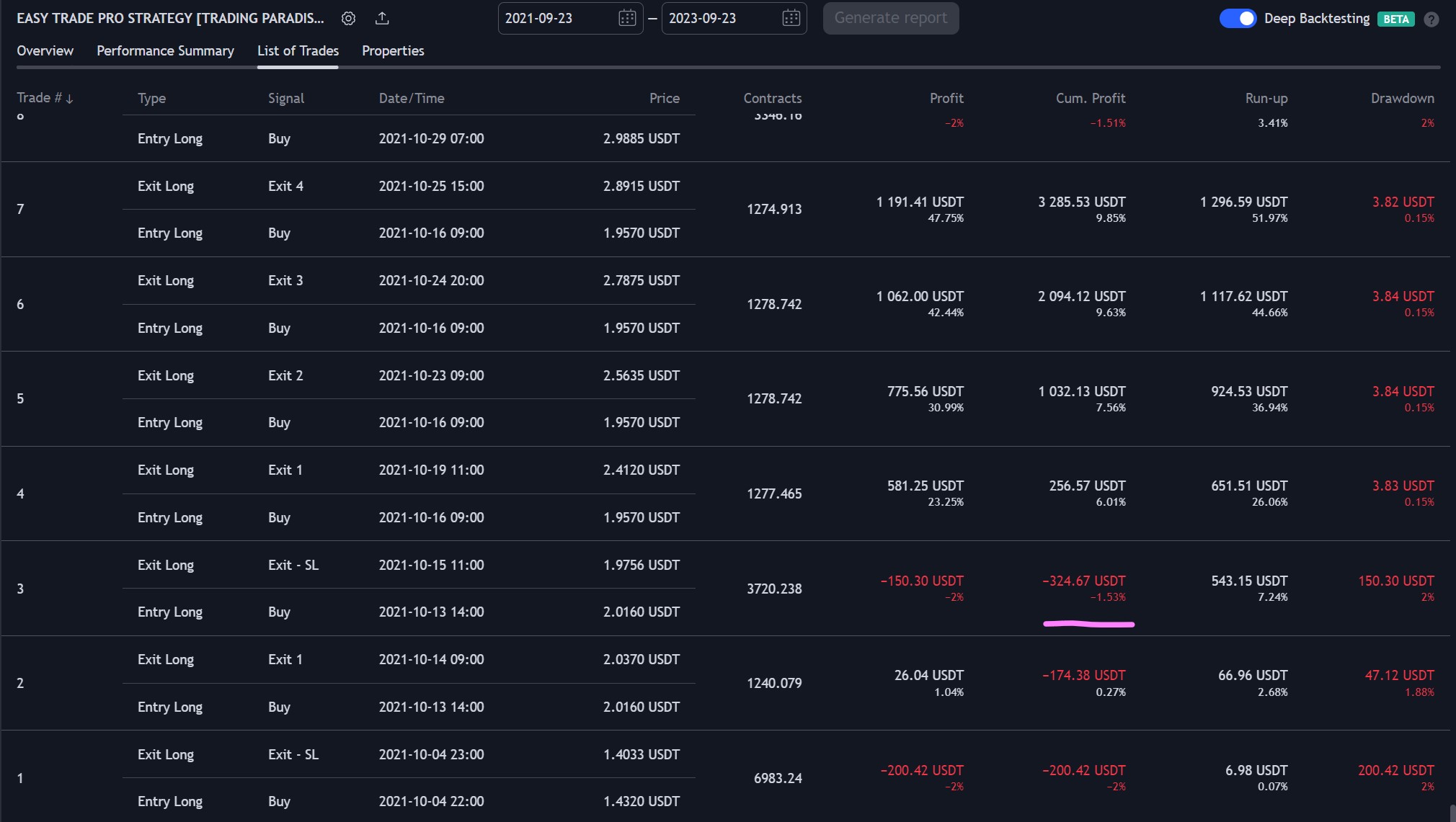Image resolution: width=1456 pixels, height=822 pixels.
Task: Click the export strategy data icon
Action: coord(382,19)
